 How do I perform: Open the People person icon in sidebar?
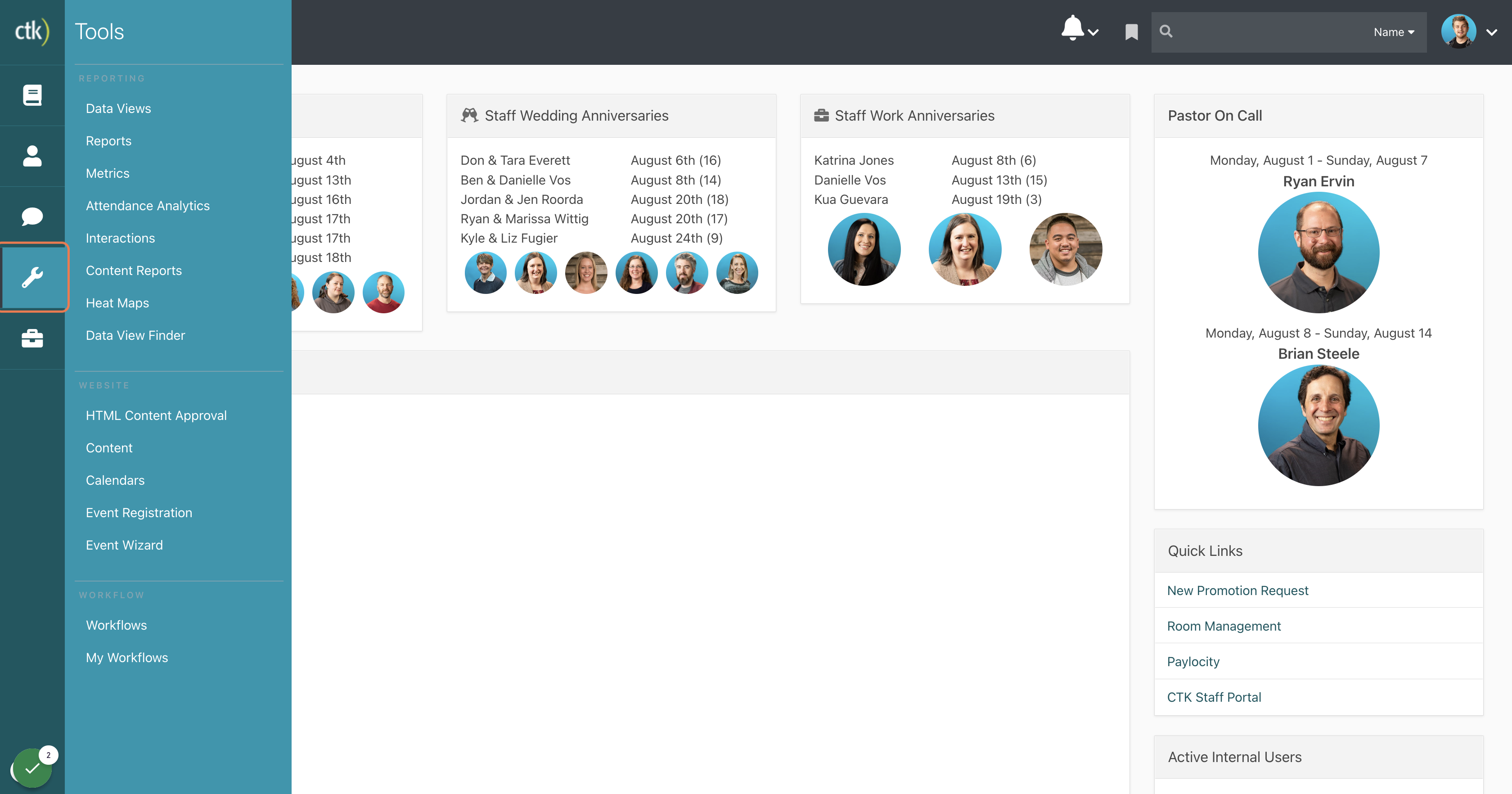pyautogui.click(x=32, y=156)
